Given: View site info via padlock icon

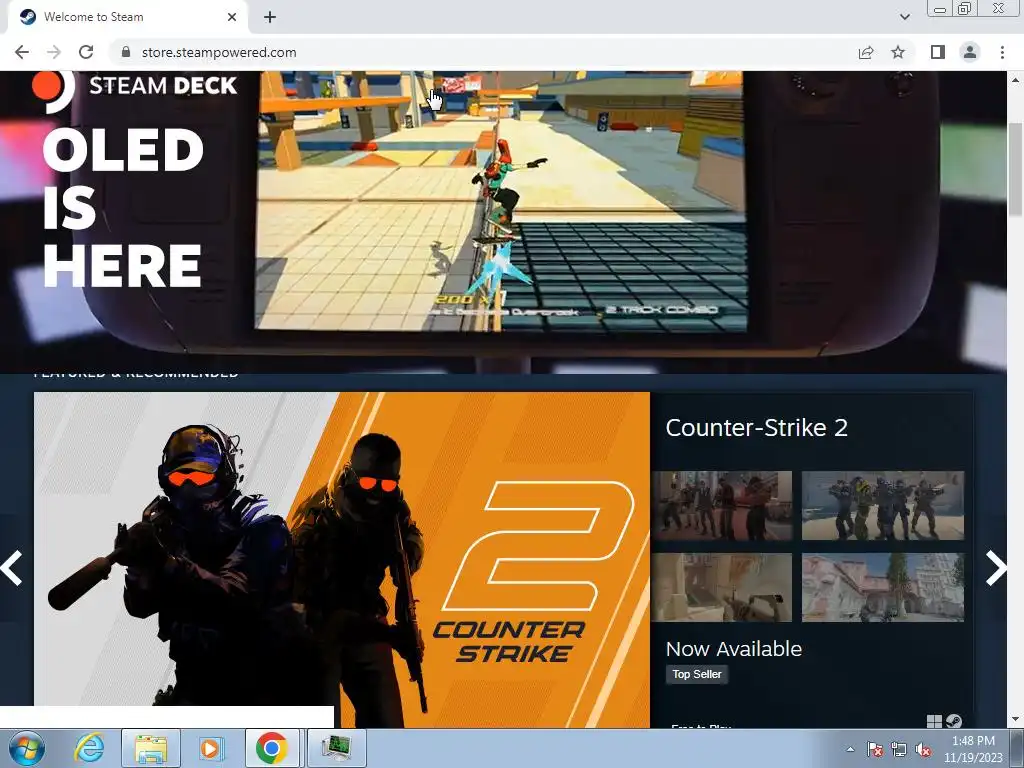Looking at the screenshot, I should [126, 52].
